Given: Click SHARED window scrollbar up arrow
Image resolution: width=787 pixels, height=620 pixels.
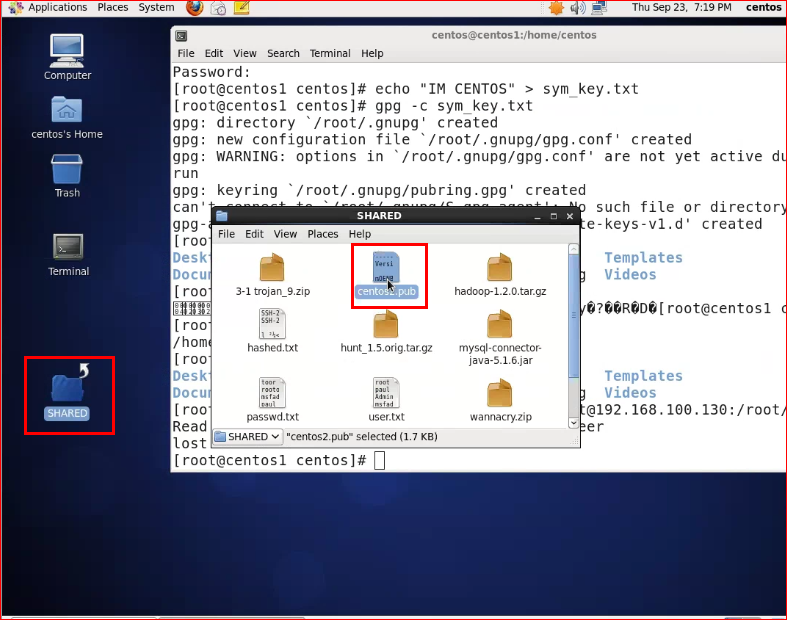Looking at the screenshot, I should pos(573,249).
